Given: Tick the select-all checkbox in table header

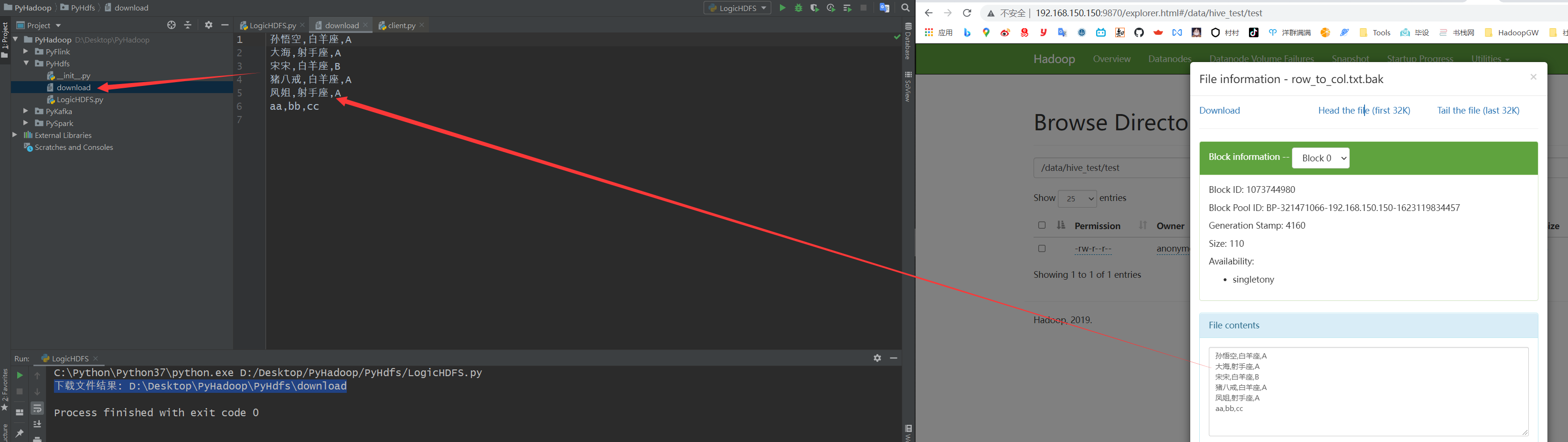Looking at the screenshot, I should point(1042,225).
